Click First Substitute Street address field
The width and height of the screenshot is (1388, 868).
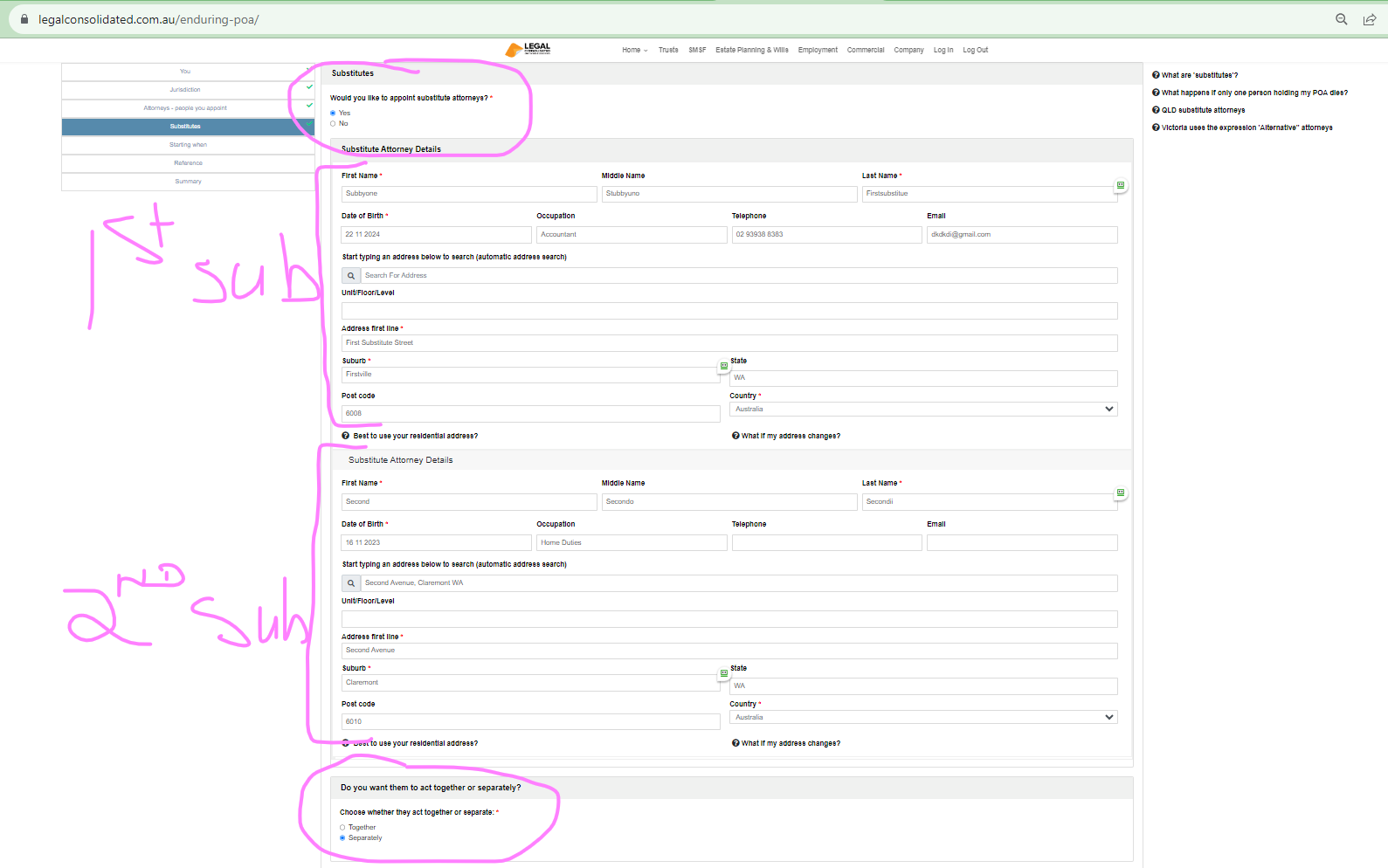(x=729, y=343)
